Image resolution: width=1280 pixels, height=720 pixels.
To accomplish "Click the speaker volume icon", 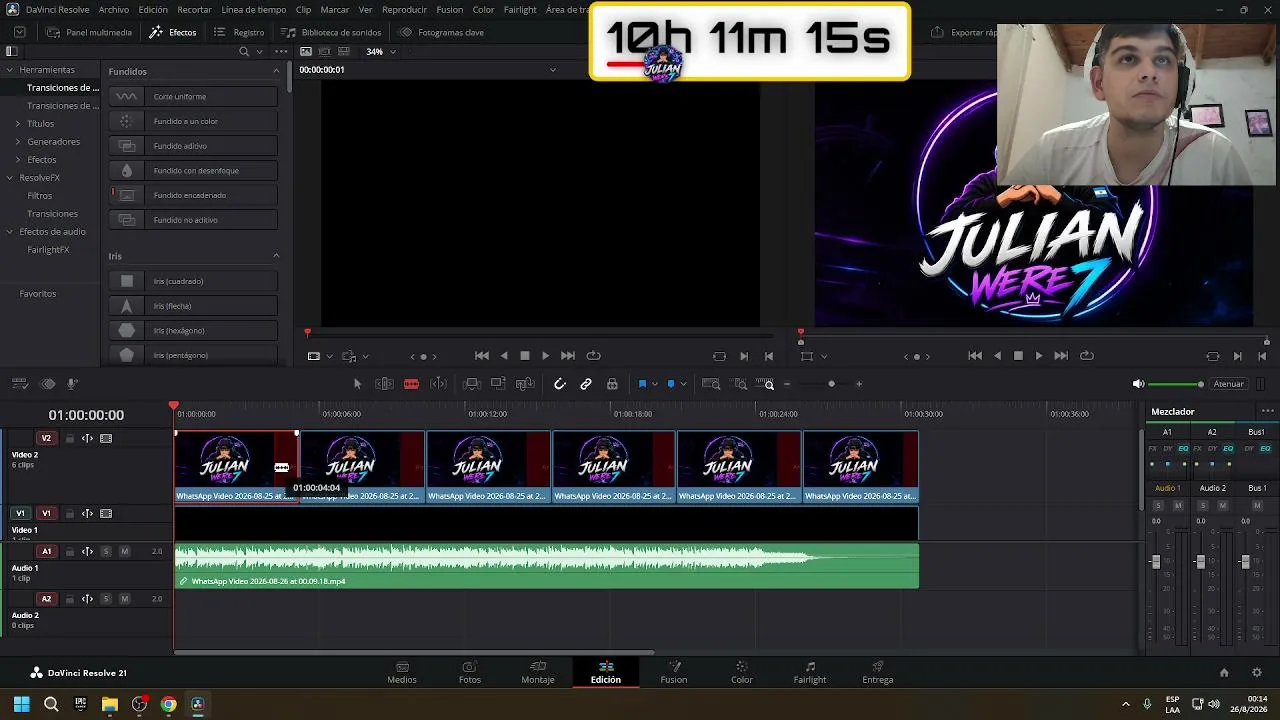I will 1138,384.
